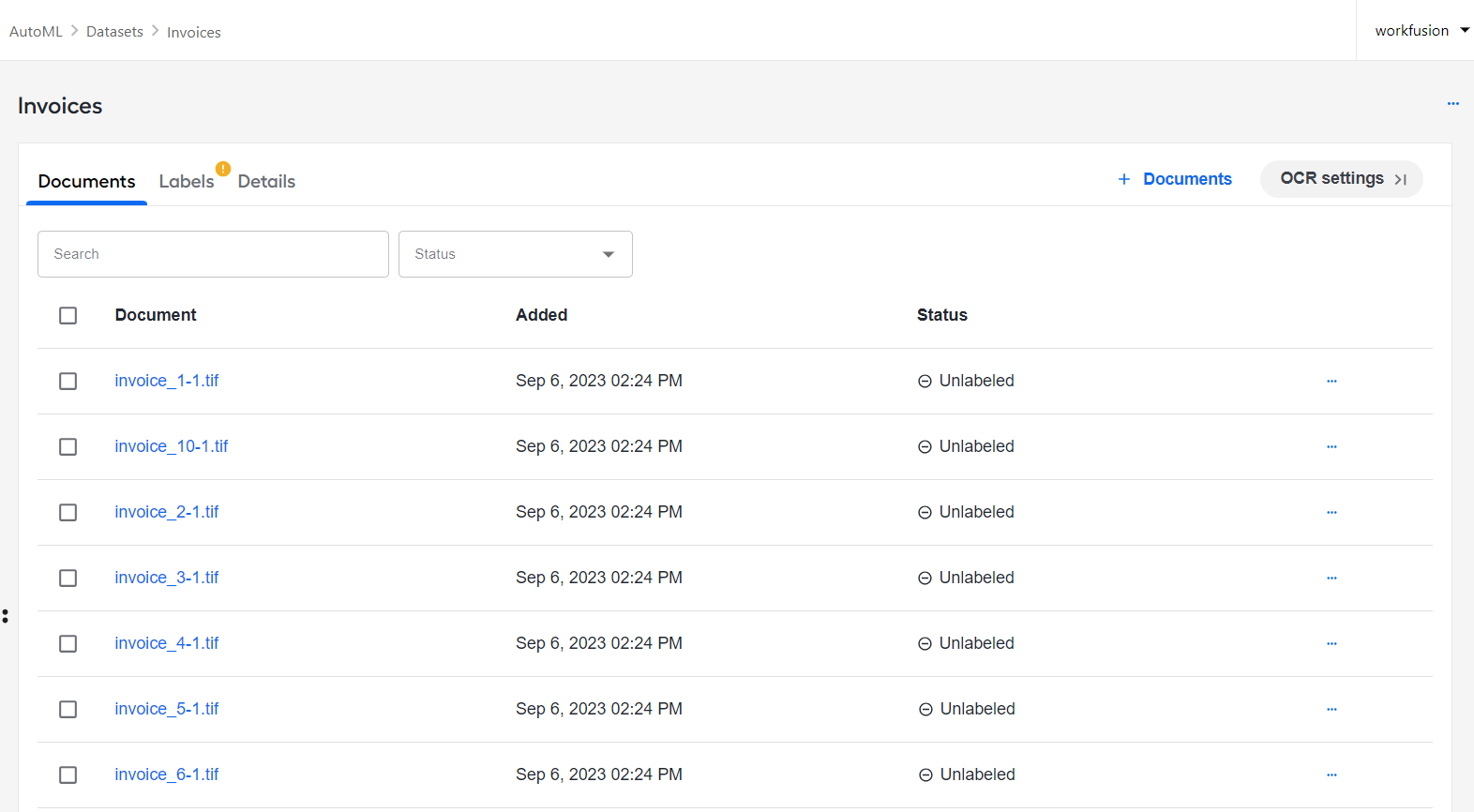Open the Invoices page options menu
1474x812 pixels.
click(1452, 104)
